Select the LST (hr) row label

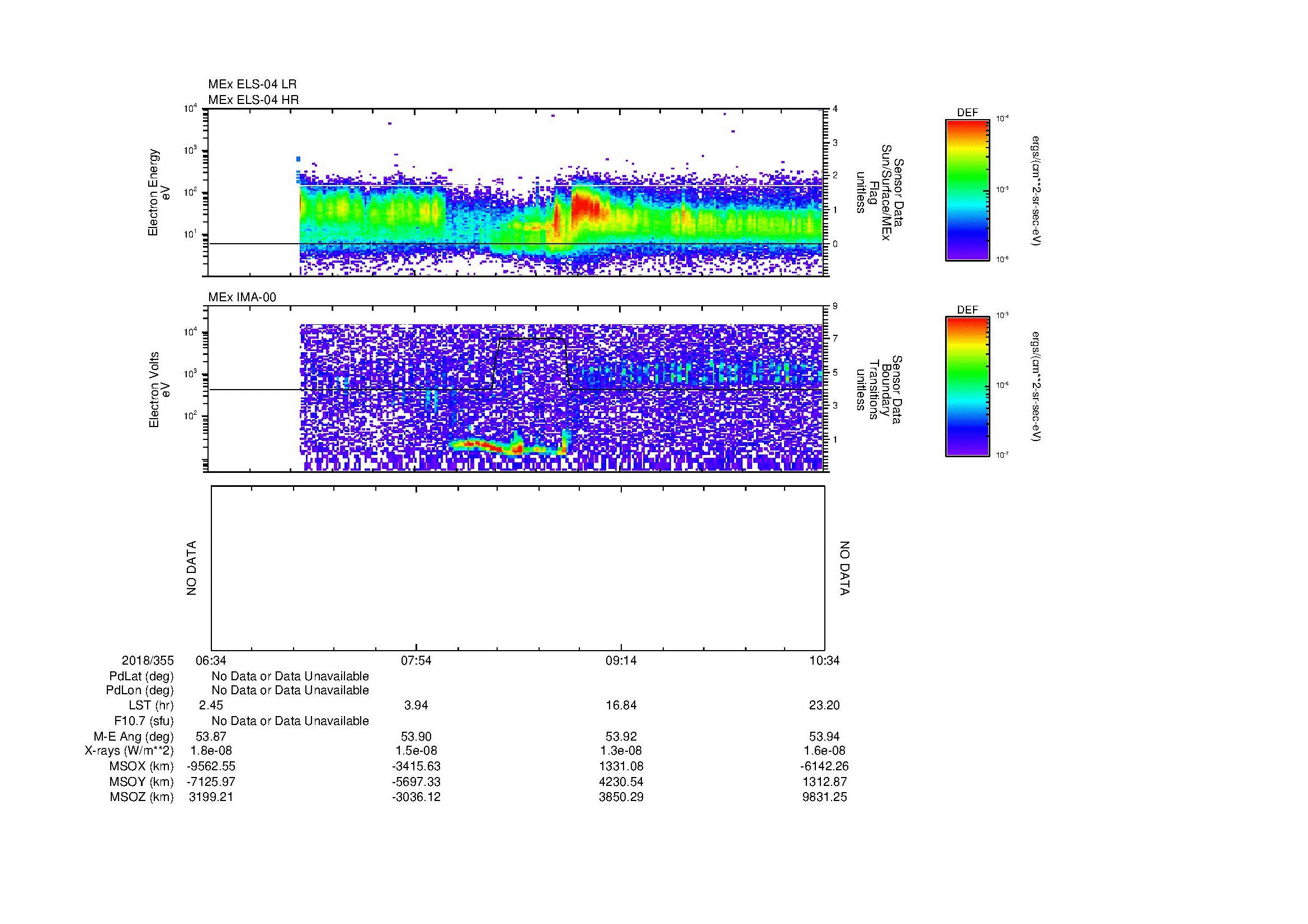coord(151,705)
